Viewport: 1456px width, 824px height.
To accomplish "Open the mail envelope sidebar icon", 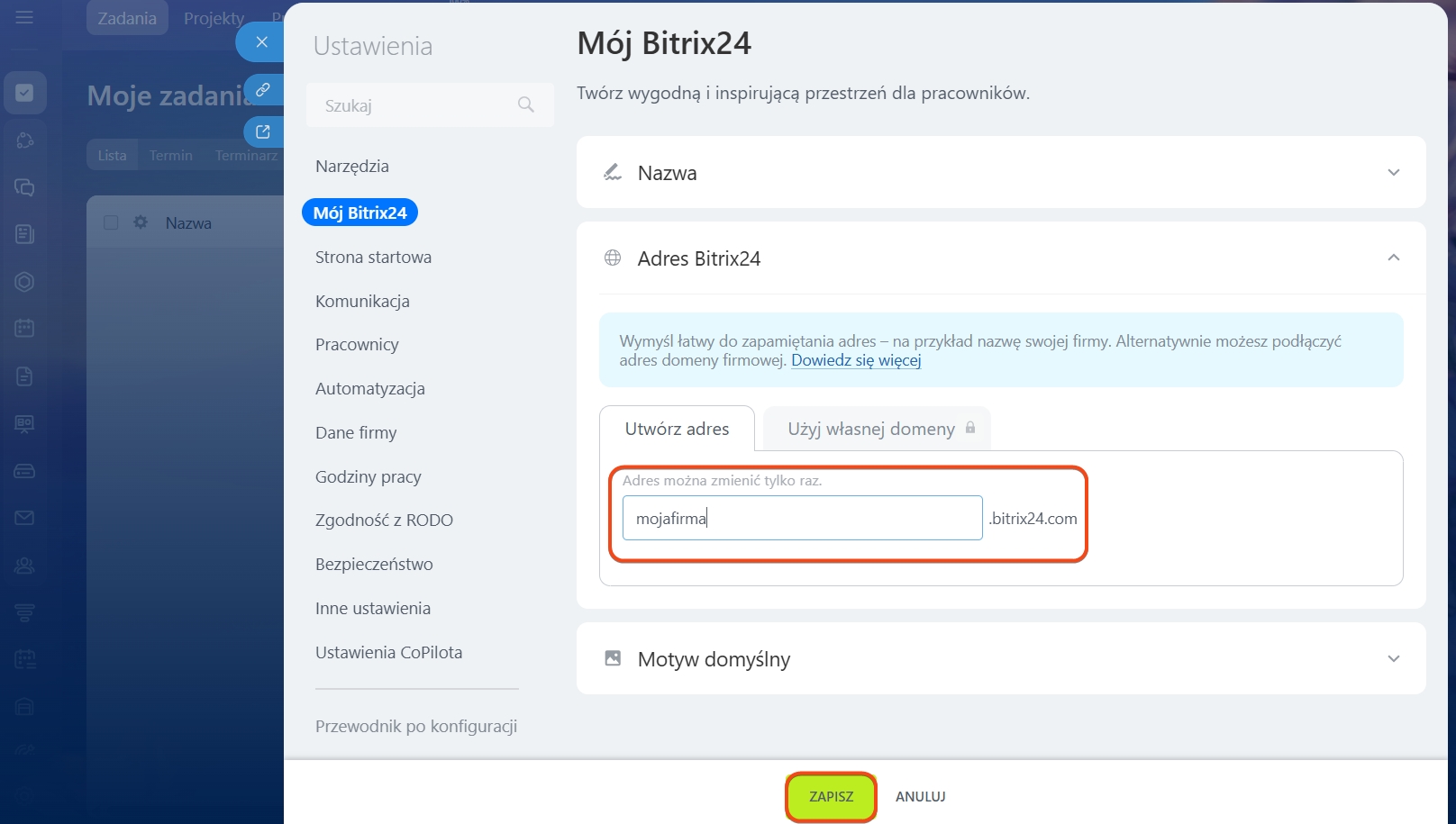I will click(x=25, y=518).
